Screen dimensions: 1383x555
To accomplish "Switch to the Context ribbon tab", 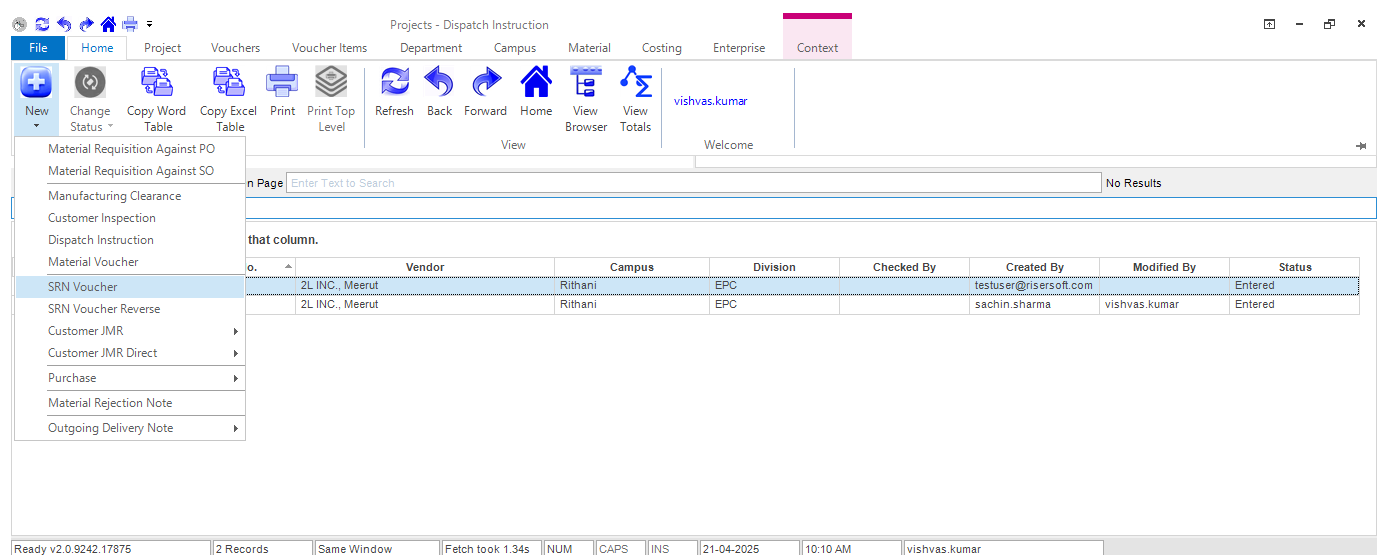I will [x=817, y=48].
